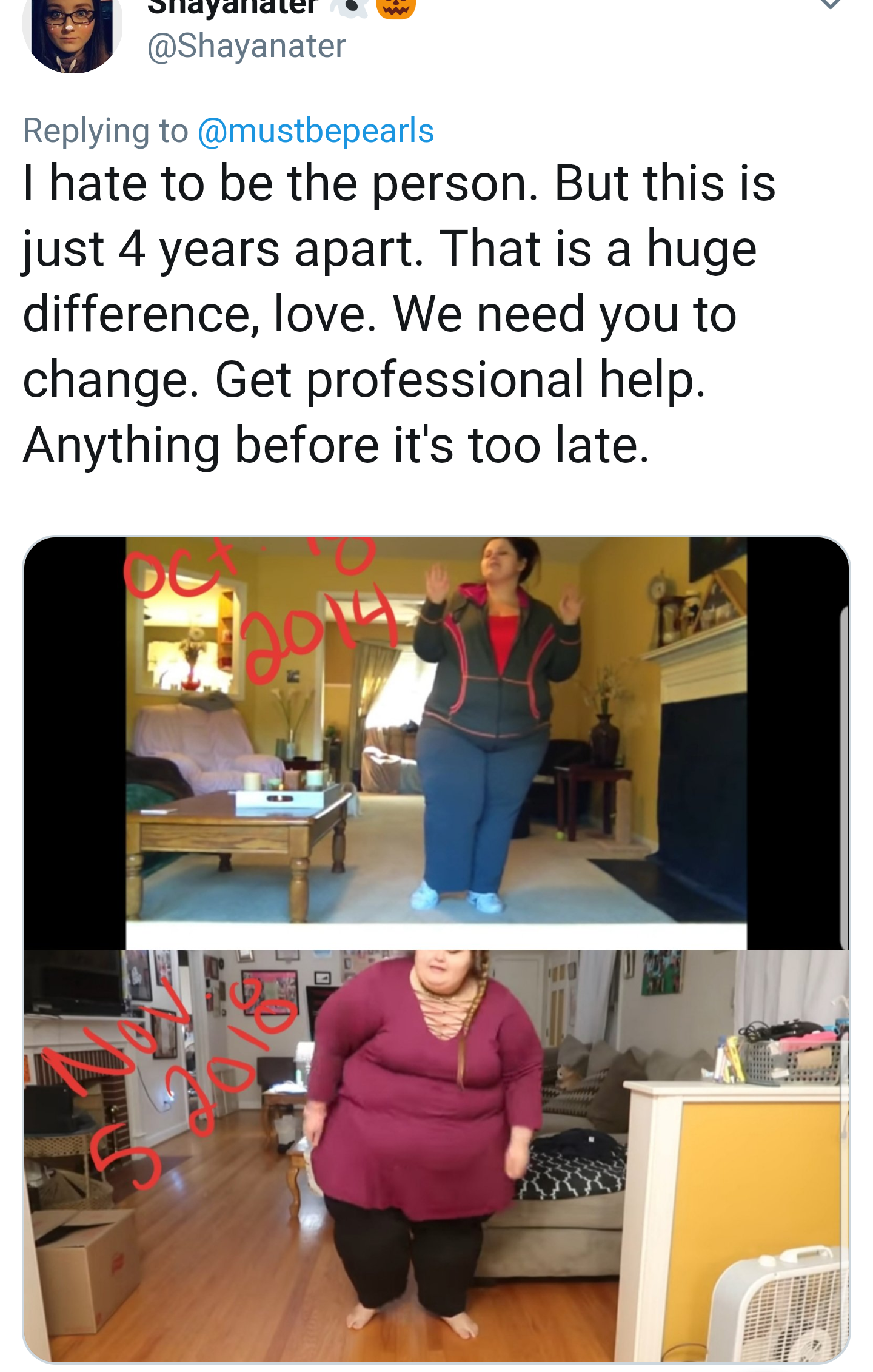The width and height of the screenshot is (873, 1372).
Task: Click the "Replying to" label
Action: 105,131
